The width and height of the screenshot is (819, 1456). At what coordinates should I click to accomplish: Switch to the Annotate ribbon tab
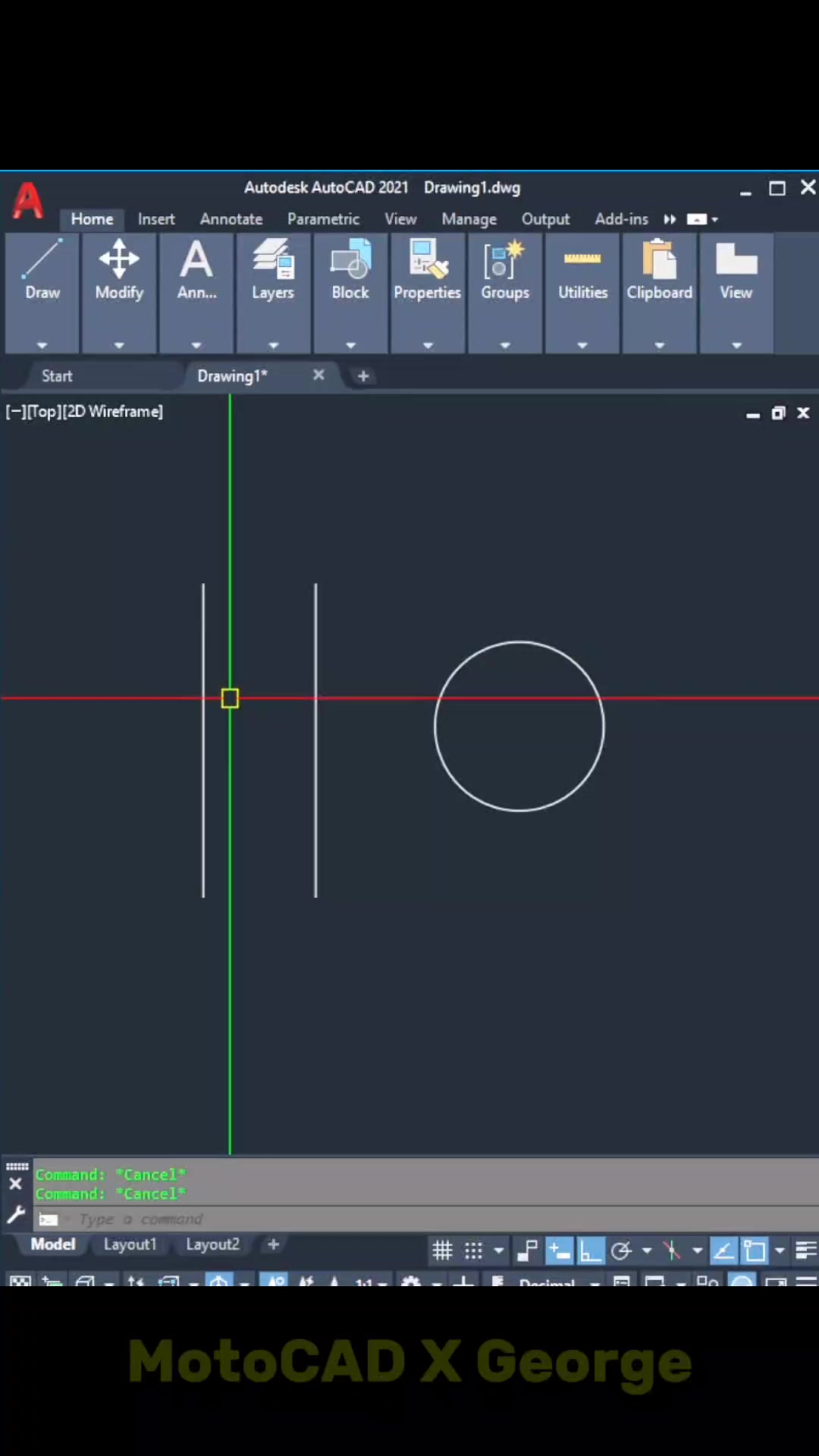click(231, 219)
